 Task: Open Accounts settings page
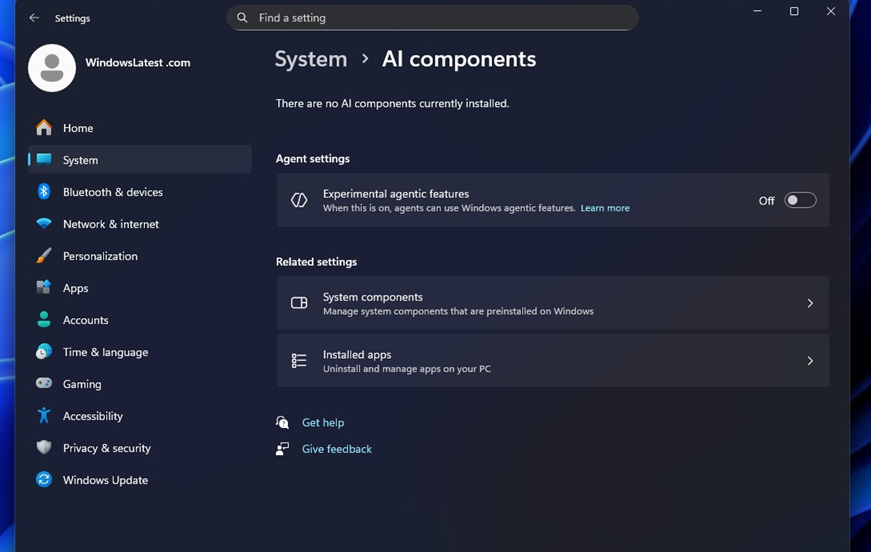coord(139,320)
